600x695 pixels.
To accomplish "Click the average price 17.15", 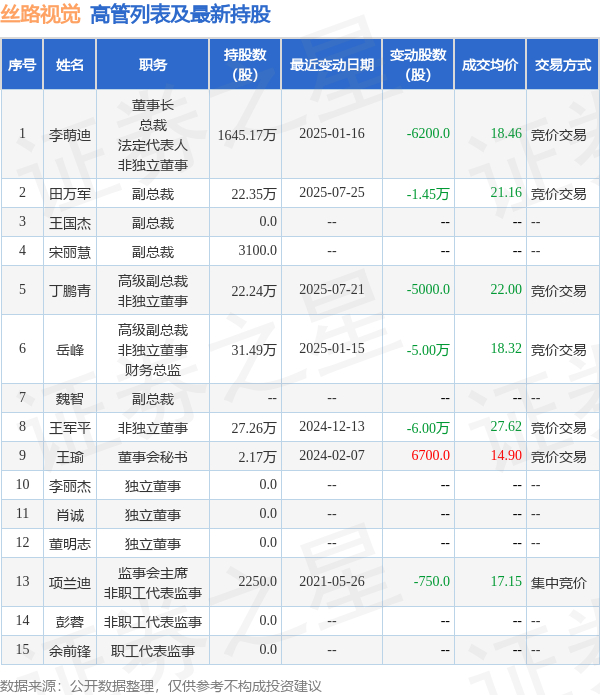I will tap(506, 581).
